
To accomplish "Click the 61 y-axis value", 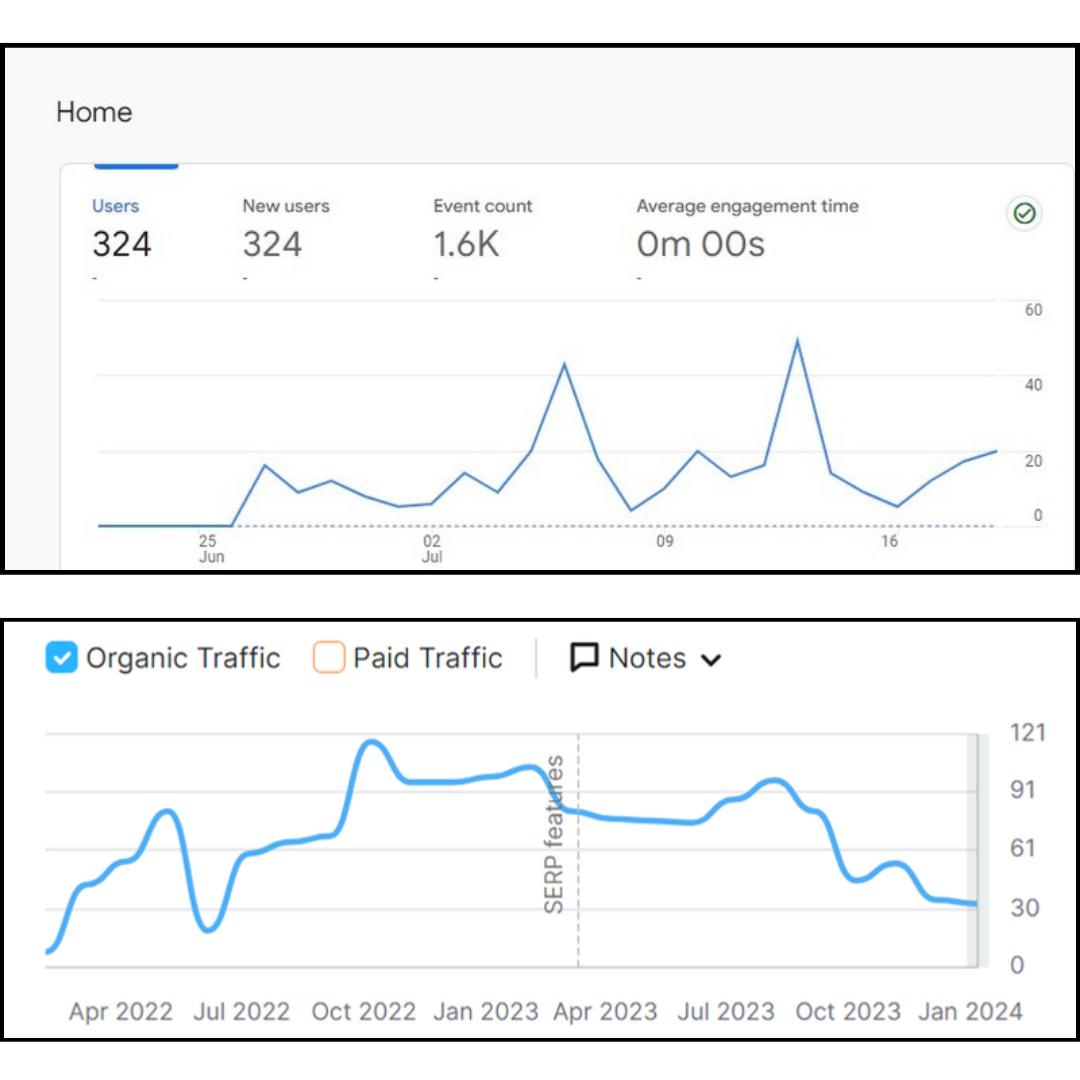I will pos(1023,847).
